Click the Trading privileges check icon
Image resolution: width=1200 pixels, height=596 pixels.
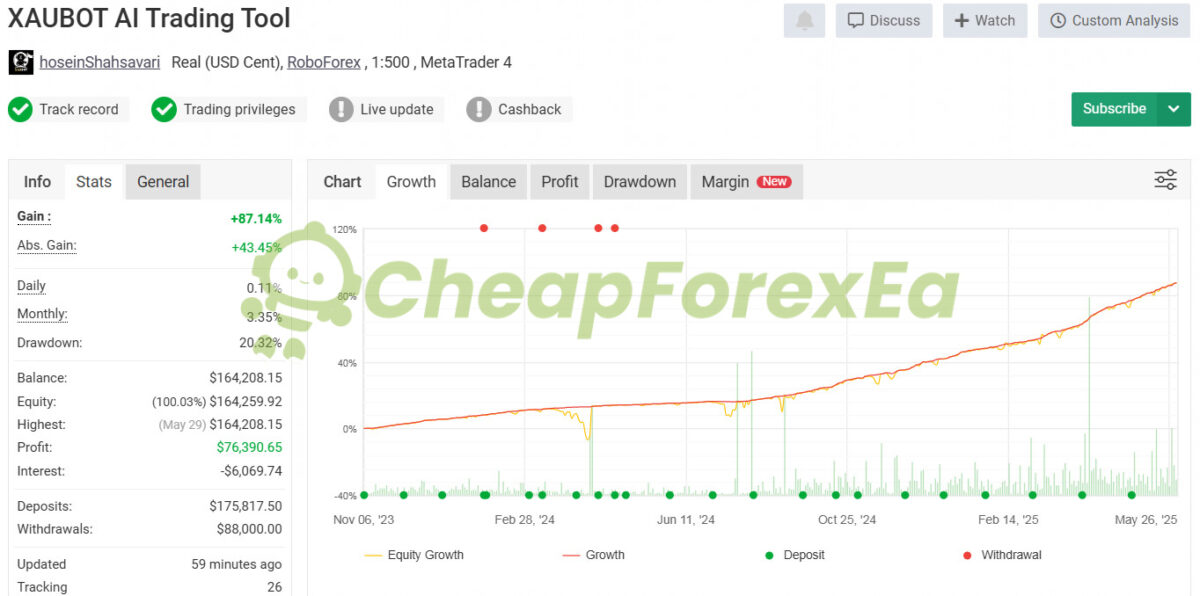(164, 109)
